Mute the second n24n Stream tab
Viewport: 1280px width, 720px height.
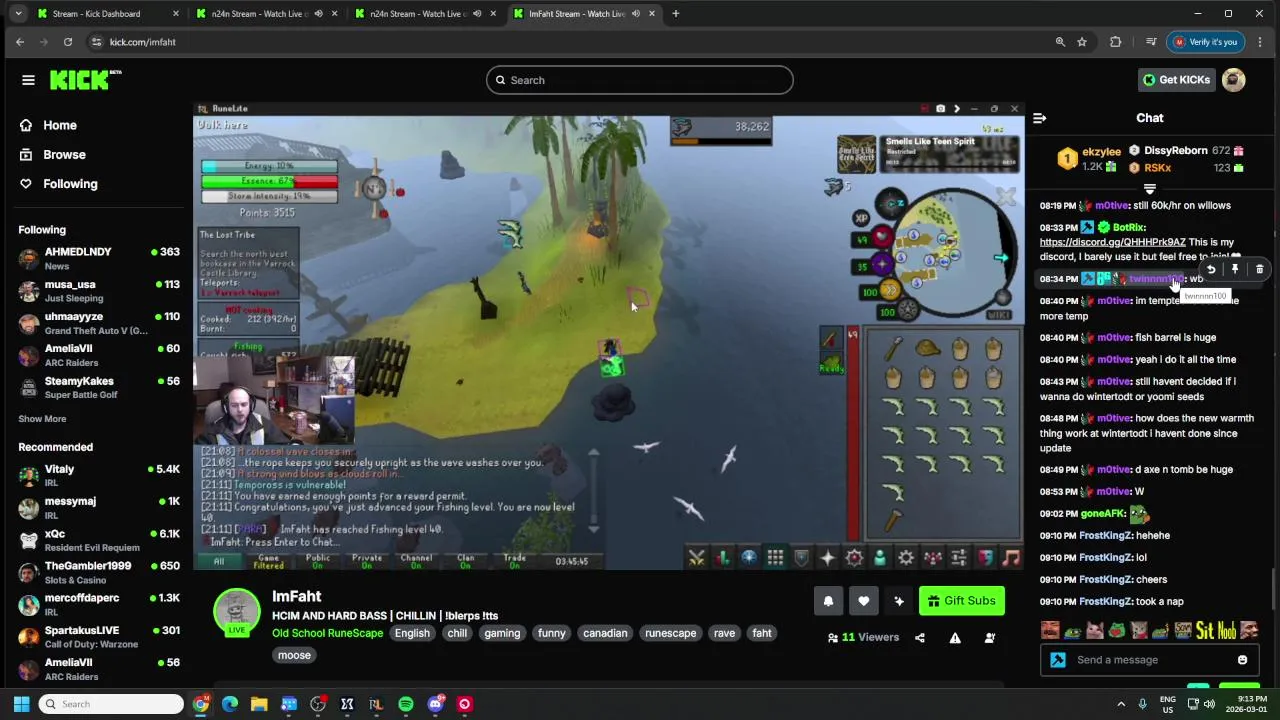pyautogui.click(x=477, y=14)
